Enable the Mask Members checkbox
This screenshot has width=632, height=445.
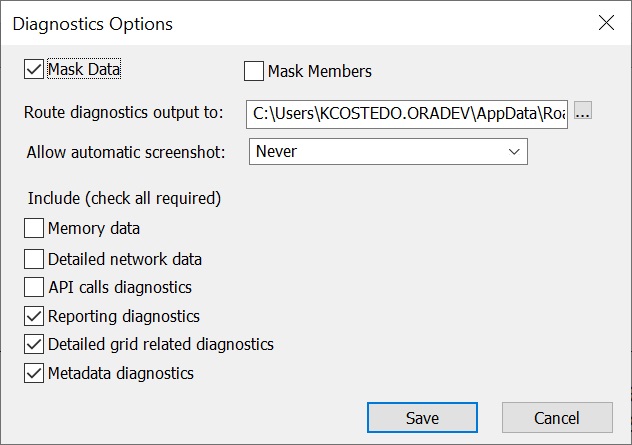[x=254, y=71]
